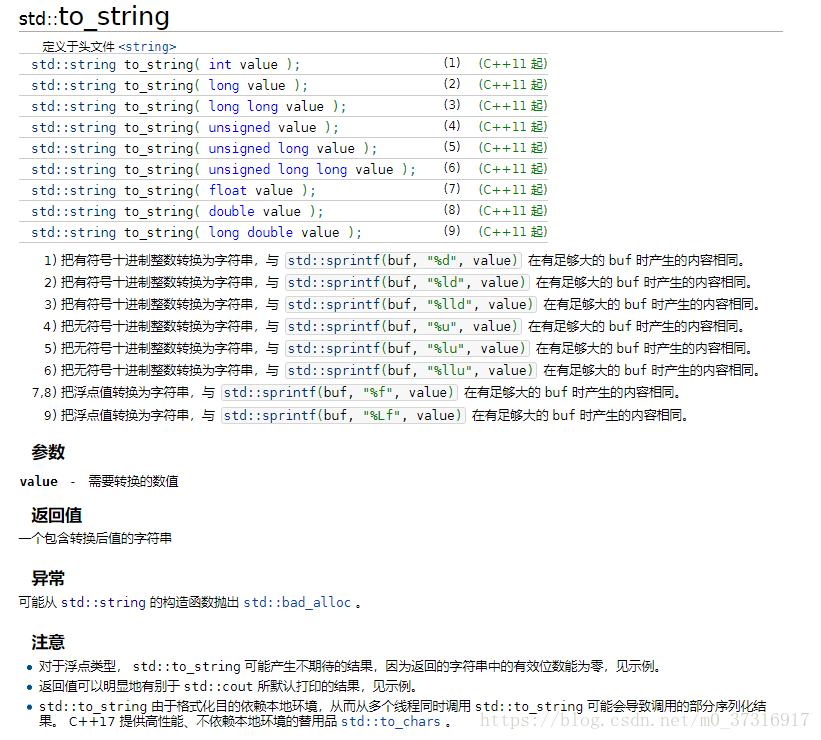Viewport: 821px width, 740px height.
Task: Click the sprintf "%f" code snippet
Action: click(x=339, y=392)
